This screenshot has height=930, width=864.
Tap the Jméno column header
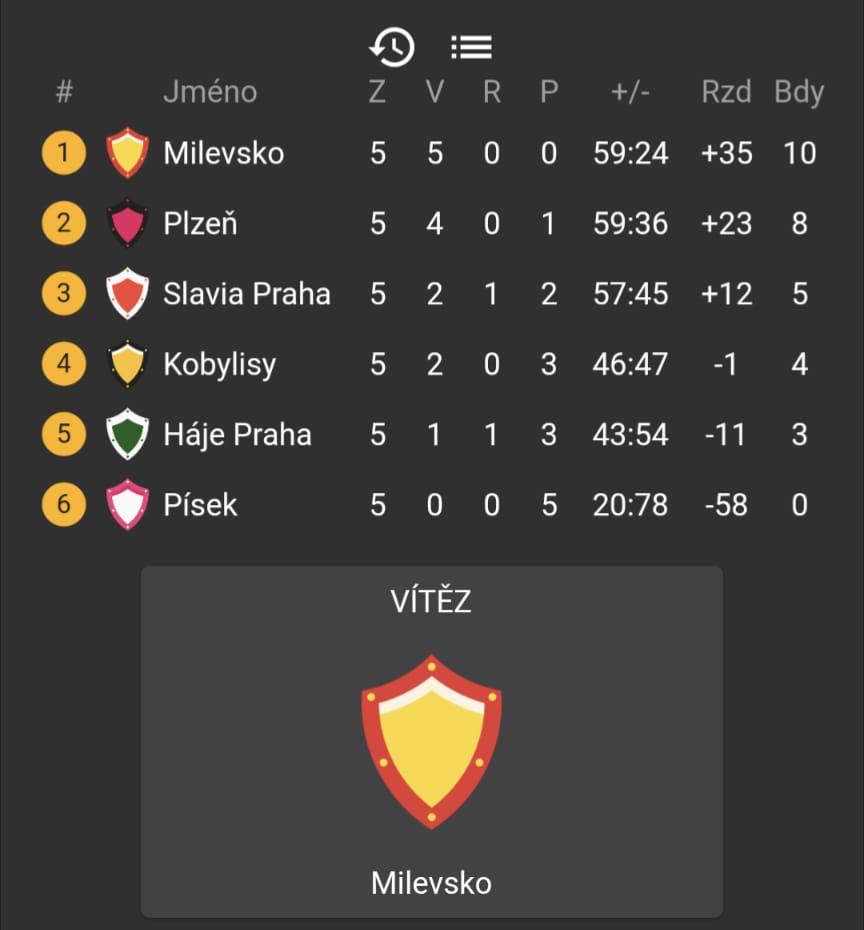[210, 92]
